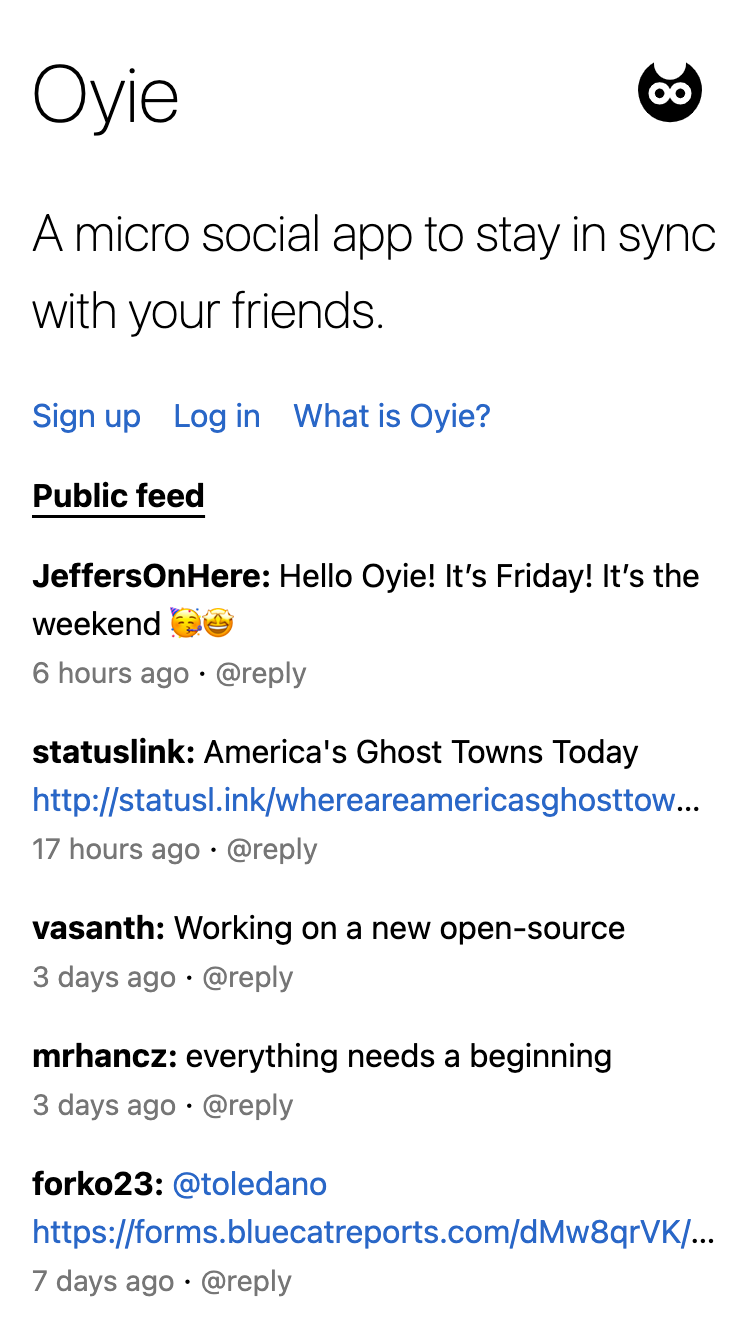Click the 17 hours ago timestamp

click(x=117, y=849)
